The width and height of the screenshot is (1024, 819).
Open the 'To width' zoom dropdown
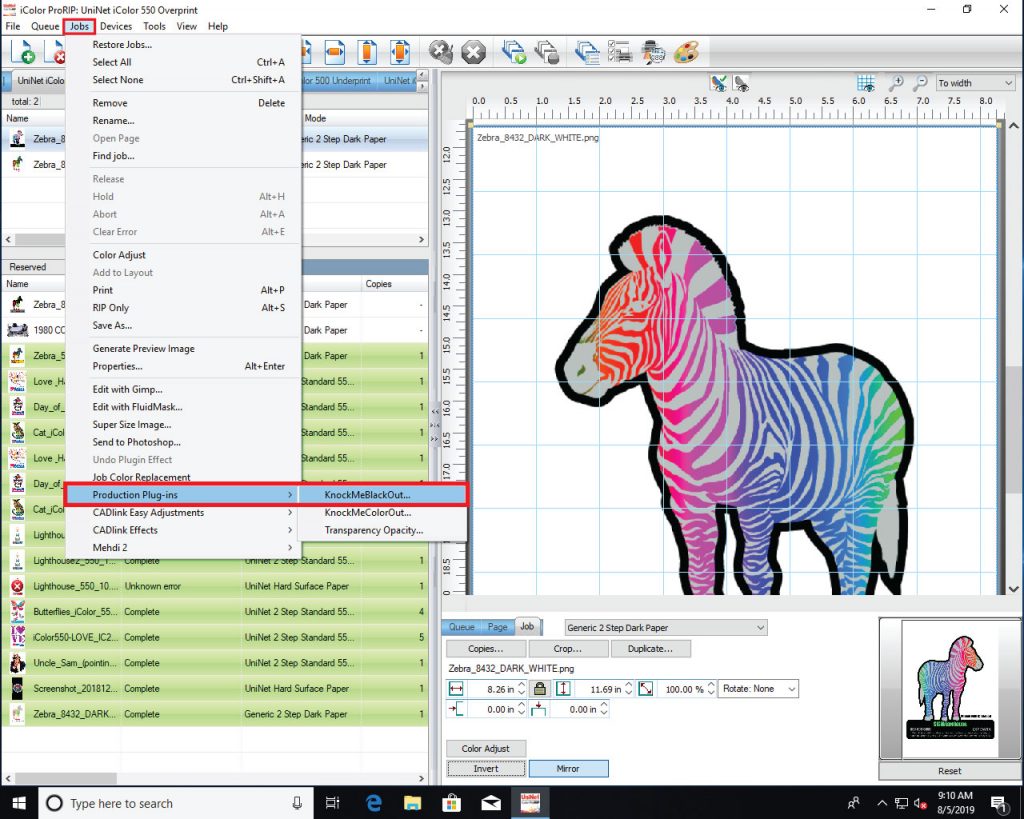[x=975, y=83]
